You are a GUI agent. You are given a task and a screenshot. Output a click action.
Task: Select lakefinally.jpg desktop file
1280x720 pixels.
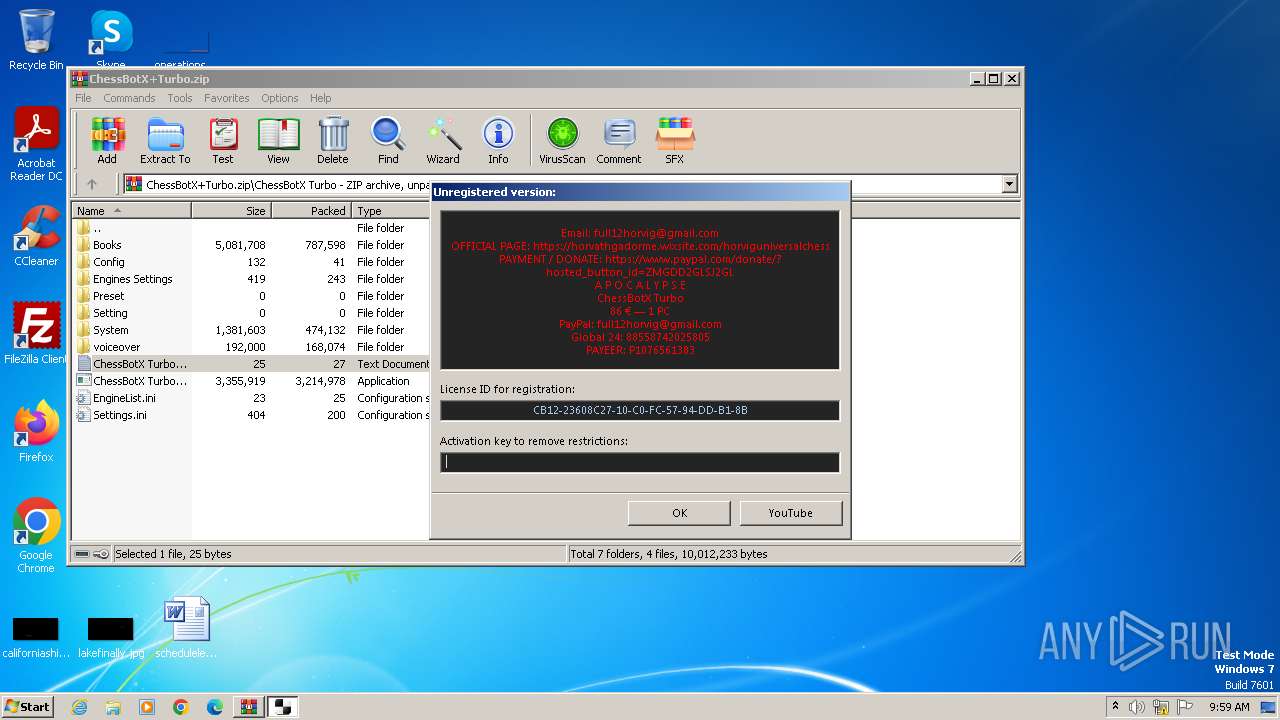pyautogui.click(x=111, y=637)
